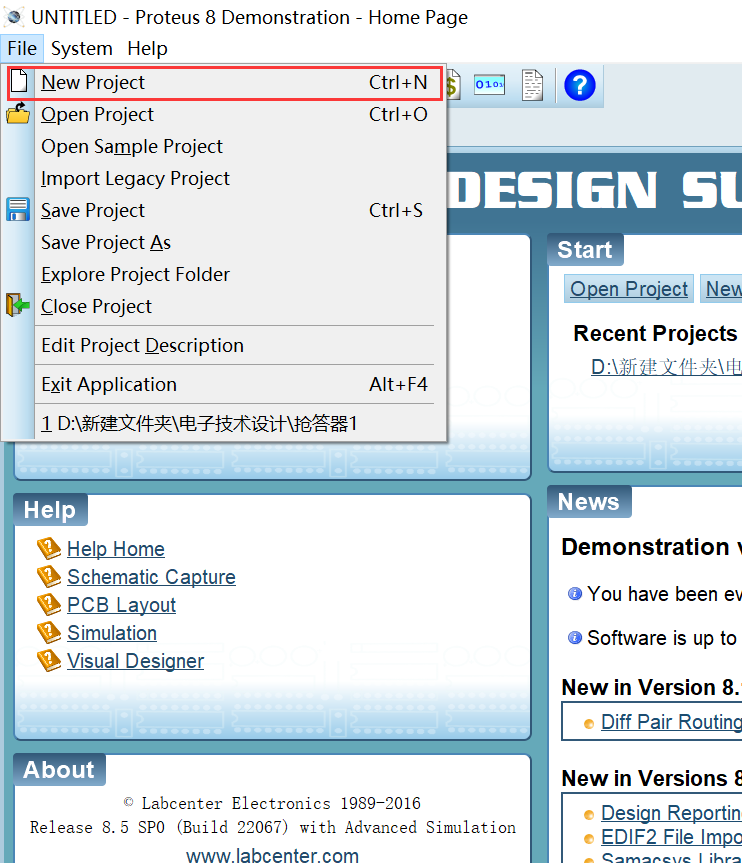Viewport: 742px width, 863px height.
Task: Open the Simulation help link
Action: (x=112, y=633)
